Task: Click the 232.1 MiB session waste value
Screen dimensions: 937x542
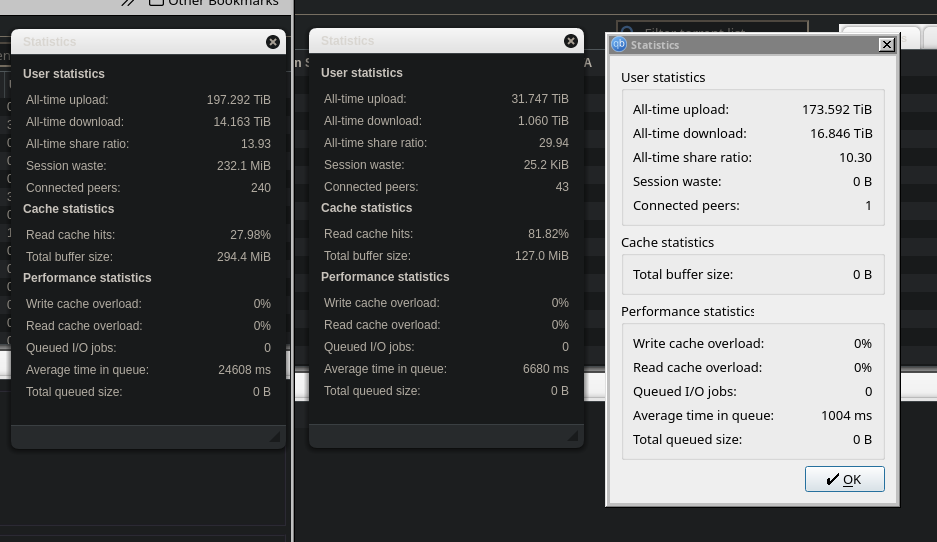Action: 244,166
